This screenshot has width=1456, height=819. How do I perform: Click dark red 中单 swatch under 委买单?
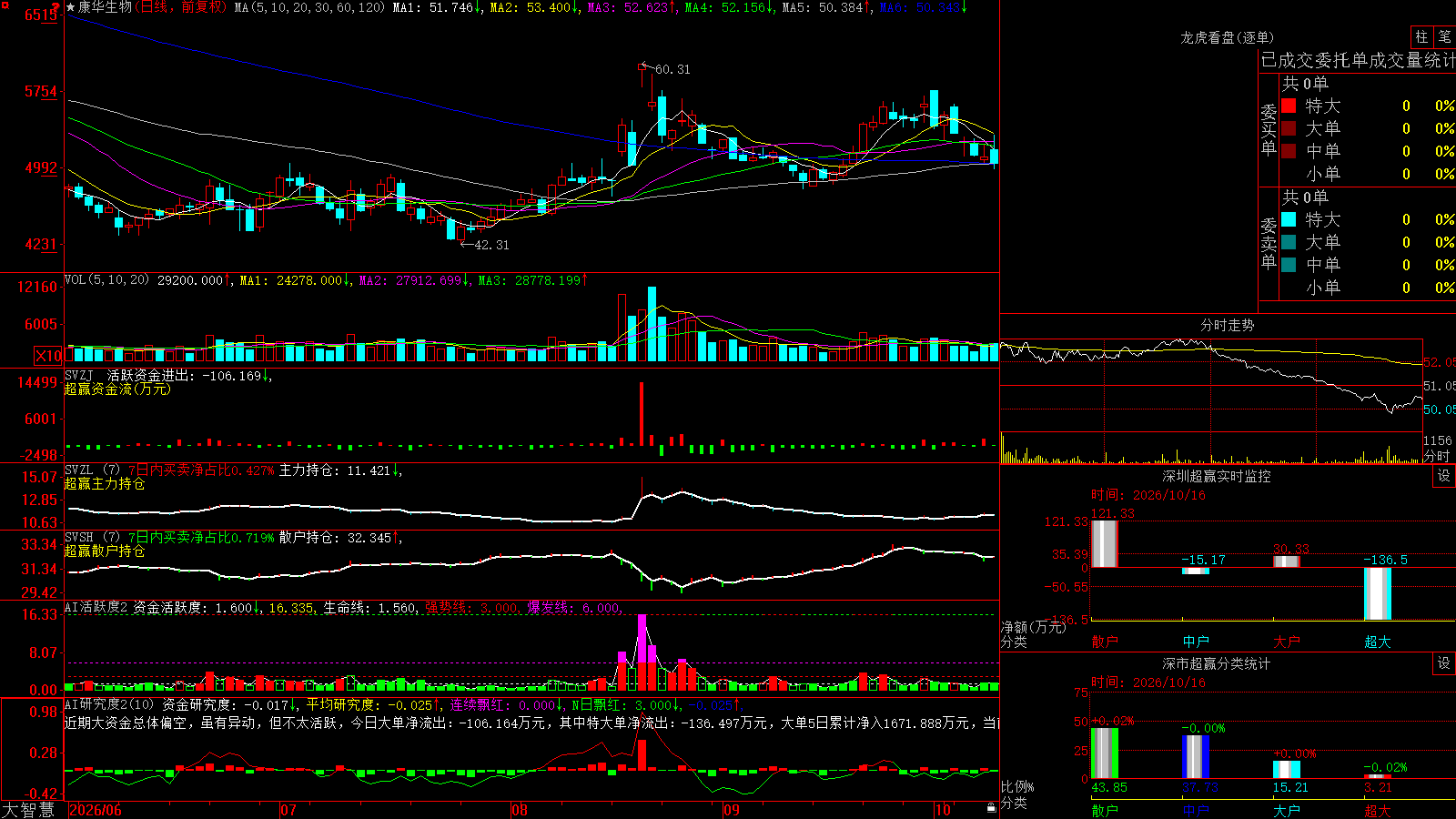point(1289,151)
